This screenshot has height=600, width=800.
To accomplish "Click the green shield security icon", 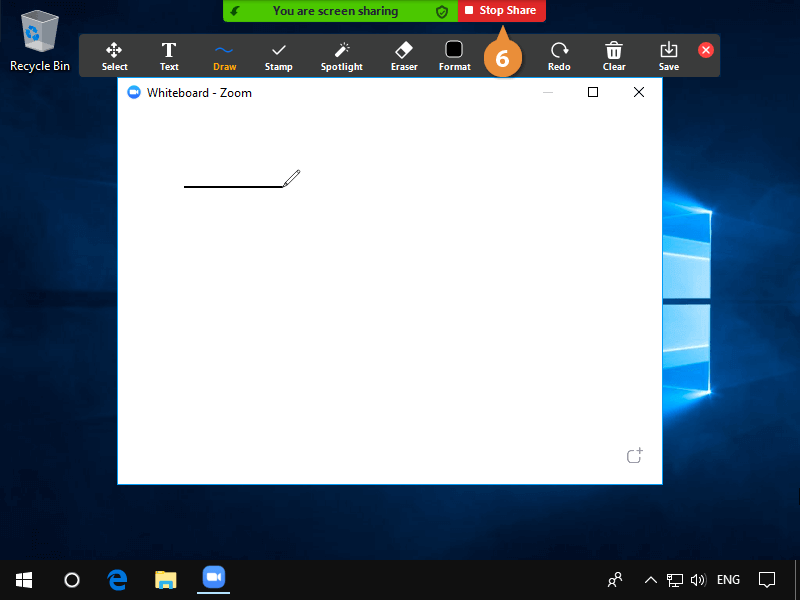I will tap(441, 11).
